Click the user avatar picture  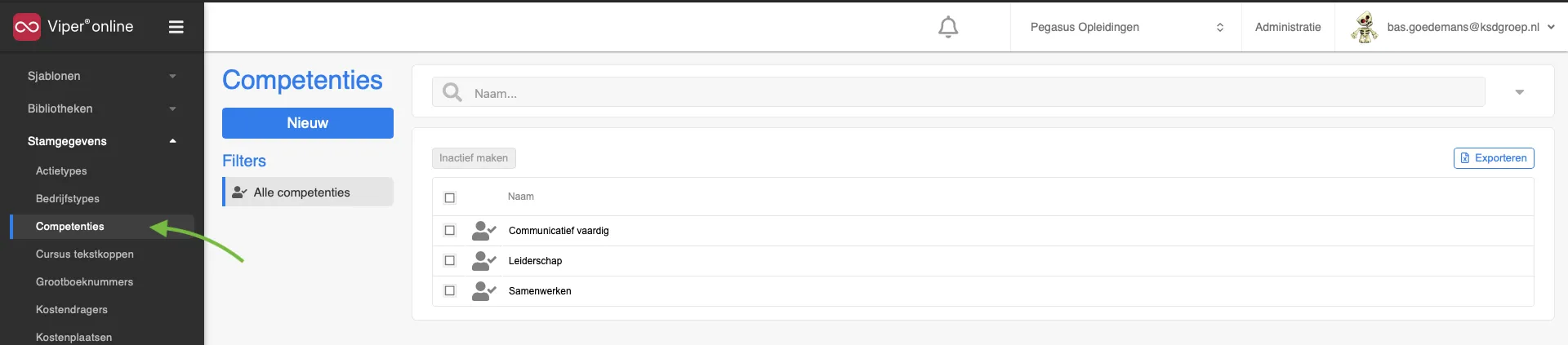pyautogui.click(x=1364, y=27)
